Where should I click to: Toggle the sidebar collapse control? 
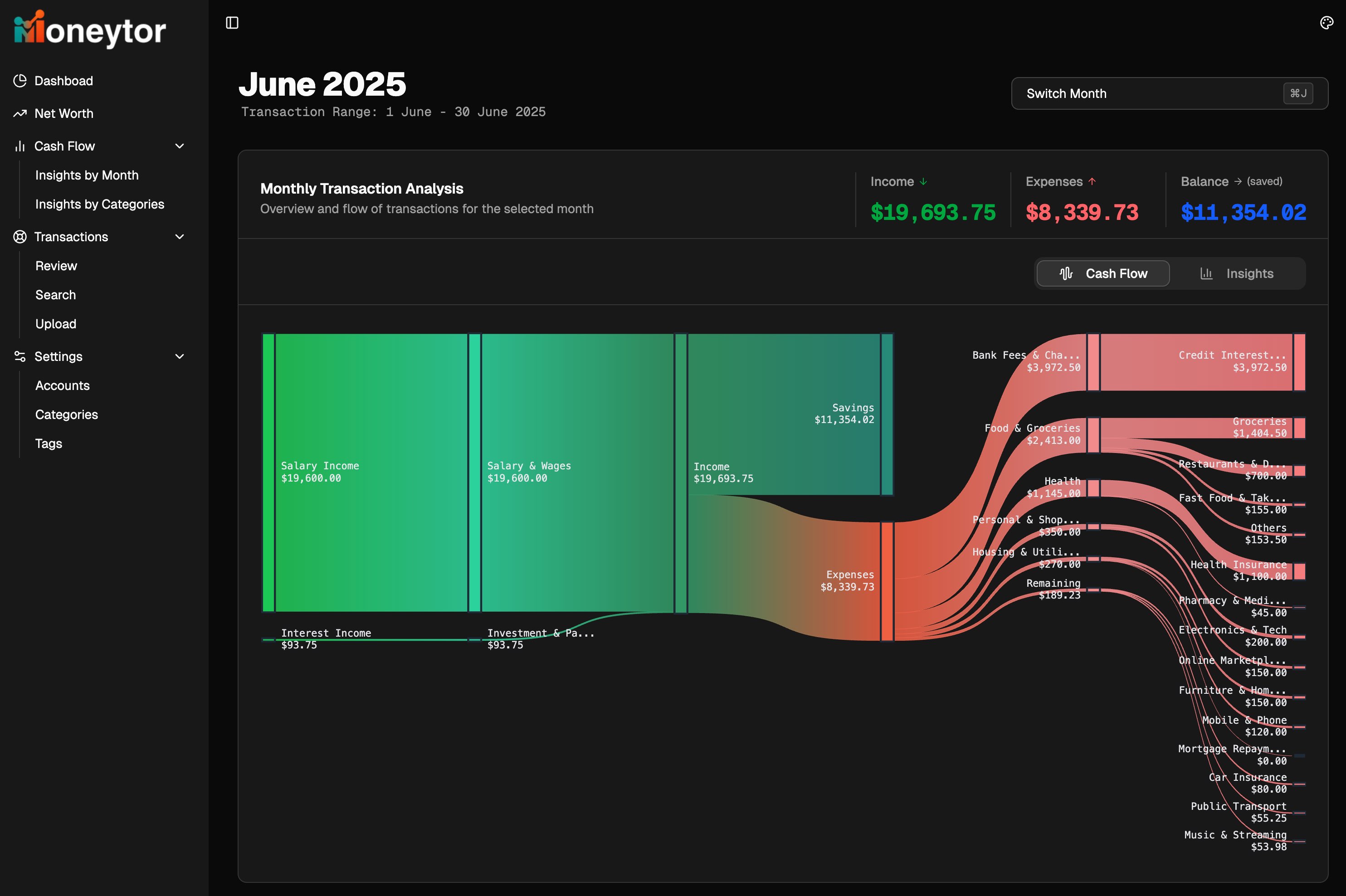point(232,22)
